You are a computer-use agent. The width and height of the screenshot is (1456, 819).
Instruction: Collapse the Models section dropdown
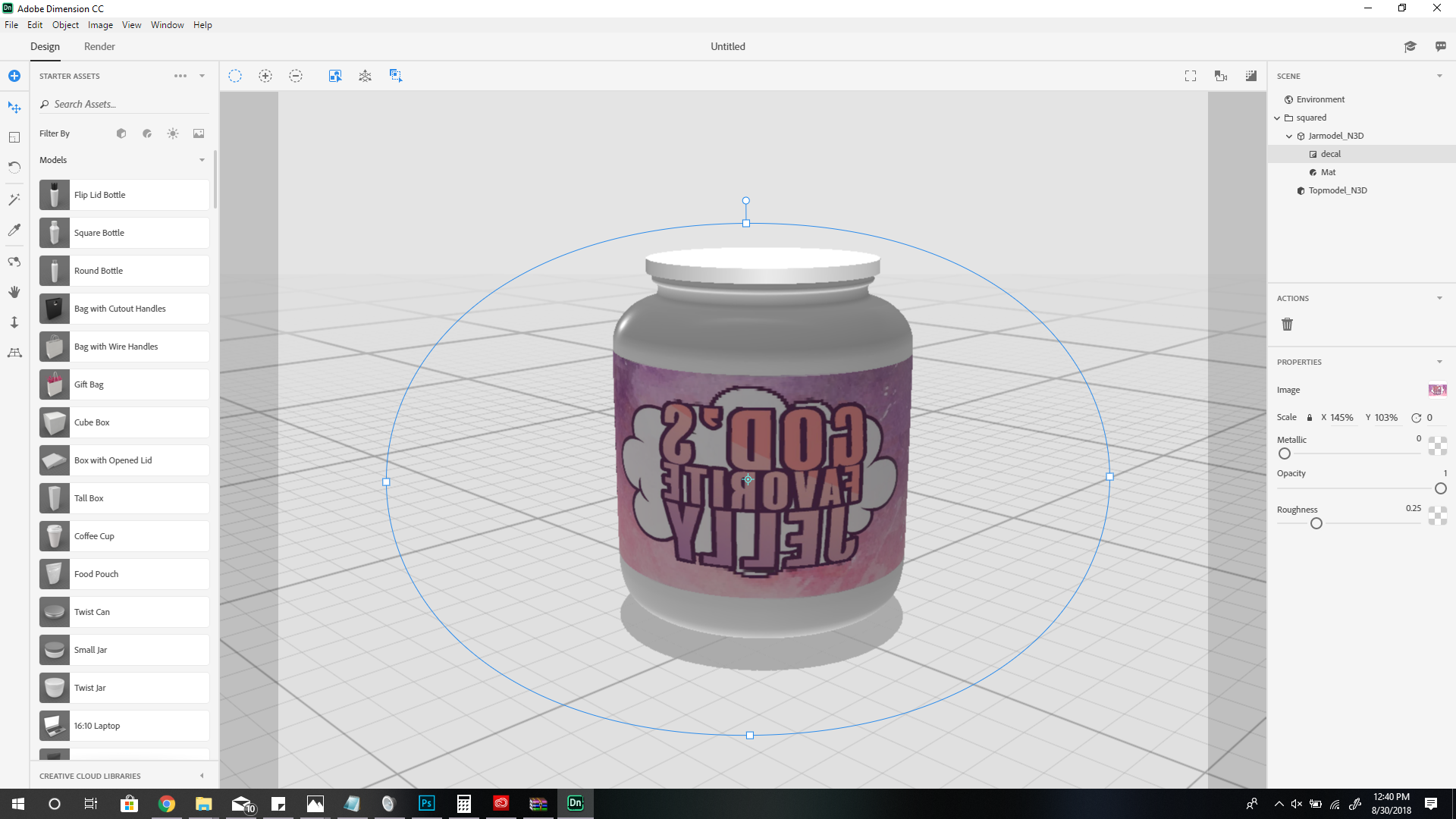point(202,160)
